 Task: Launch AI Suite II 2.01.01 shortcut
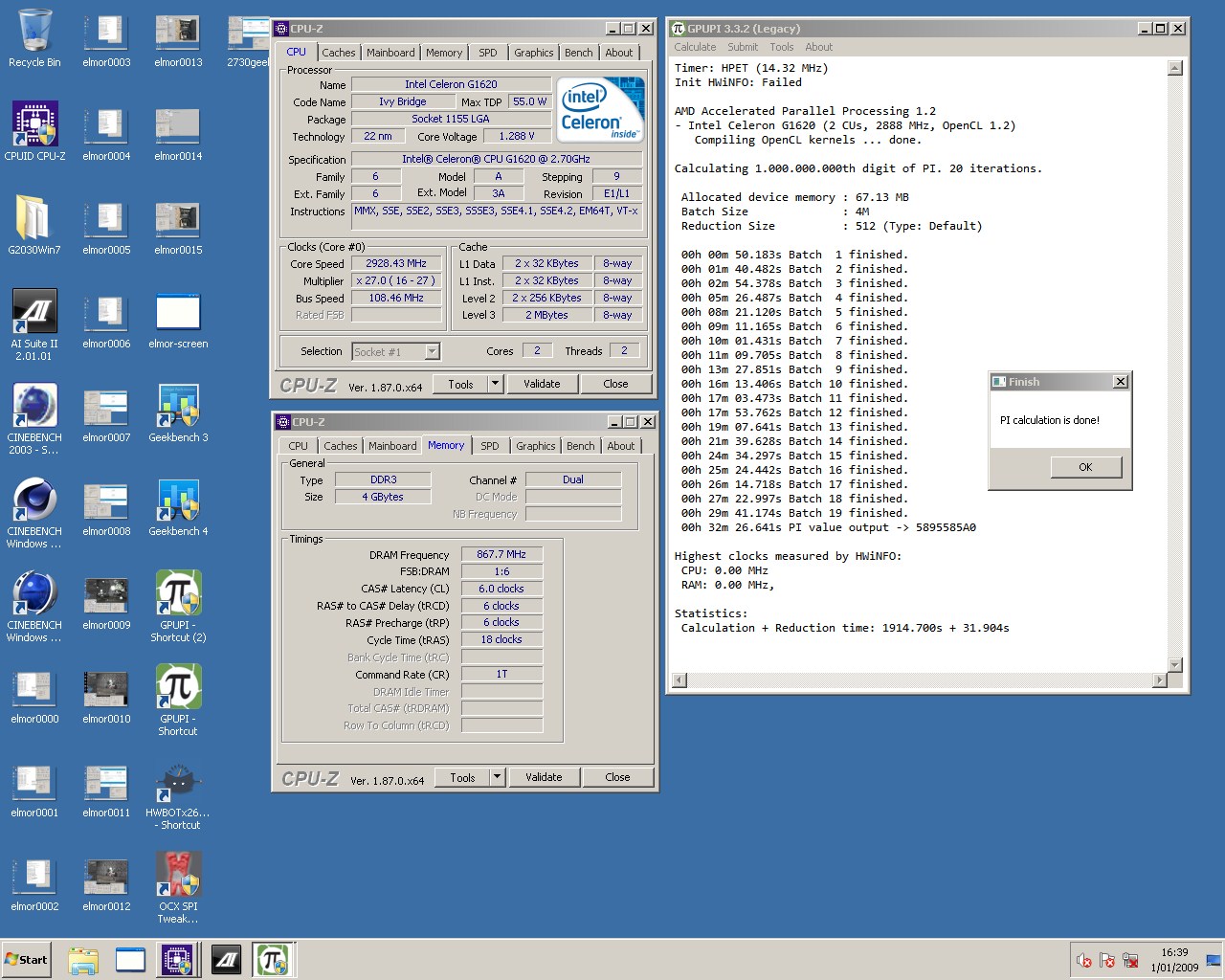point(34,324)
